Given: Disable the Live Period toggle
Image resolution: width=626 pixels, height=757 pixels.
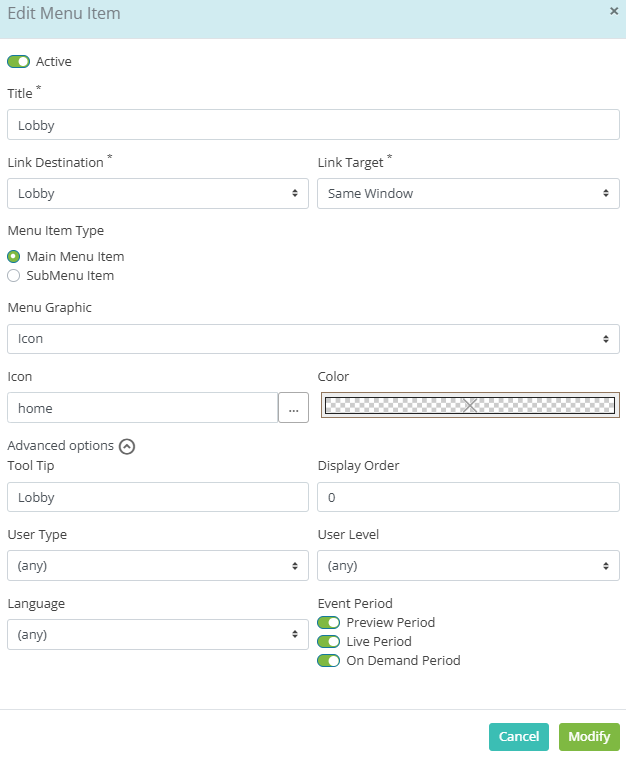Looking at the screenshot, I should [x=329, y=642].
